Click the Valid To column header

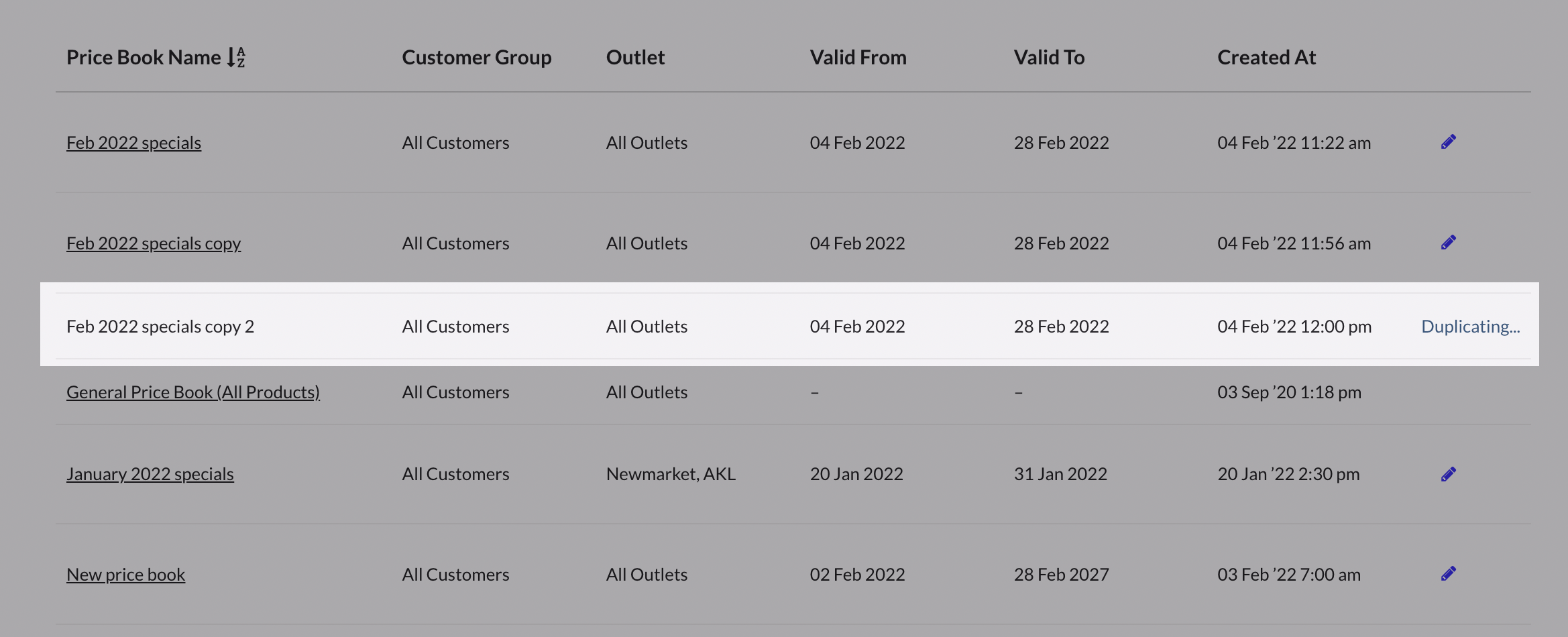[1049, 58]
